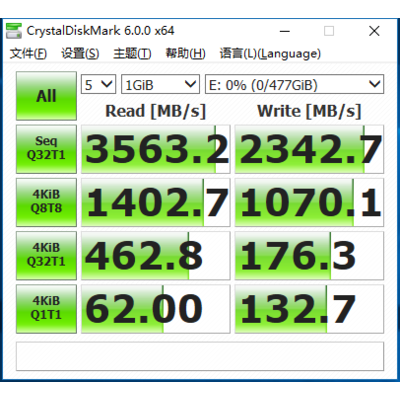Open the drive selector showing E: 0%
This screenshot has width=400, height=400.
tap(294, 84)
